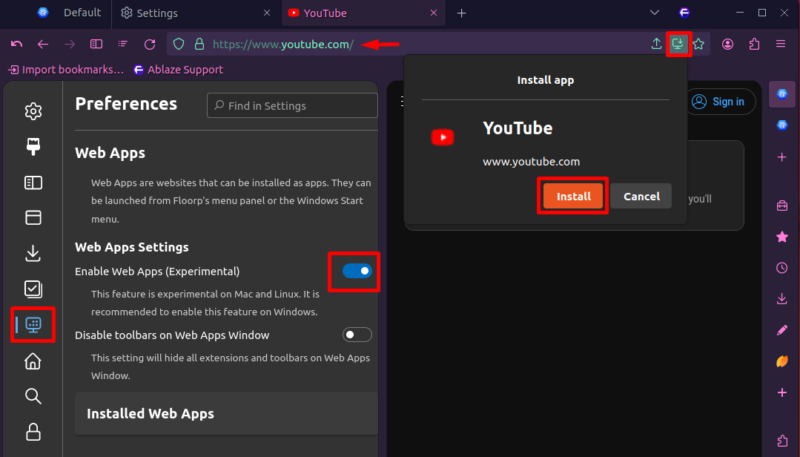
Task: Open a new tab with plus button
Action: pyautogui.click(x=462, y=13)
